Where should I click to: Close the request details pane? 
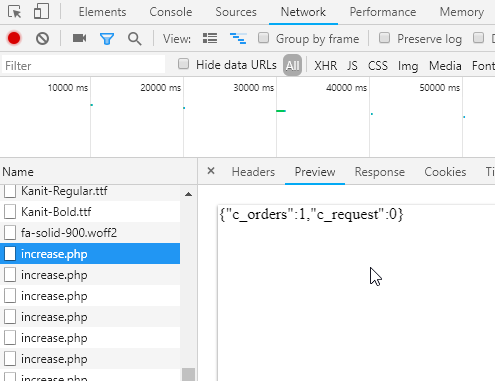point(211,171)
